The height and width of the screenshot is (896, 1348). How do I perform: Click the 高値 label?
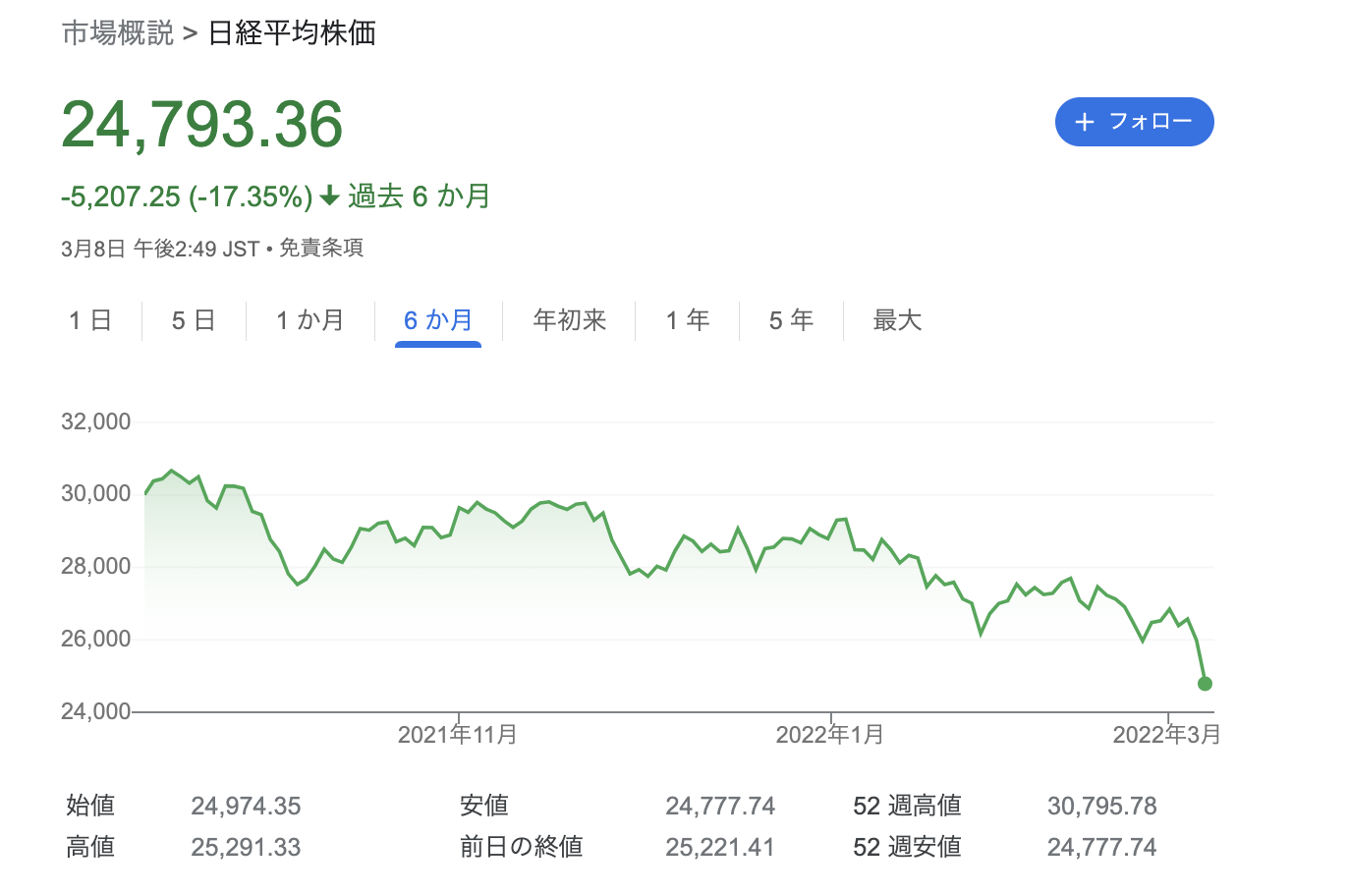click(x=90, y=848)
